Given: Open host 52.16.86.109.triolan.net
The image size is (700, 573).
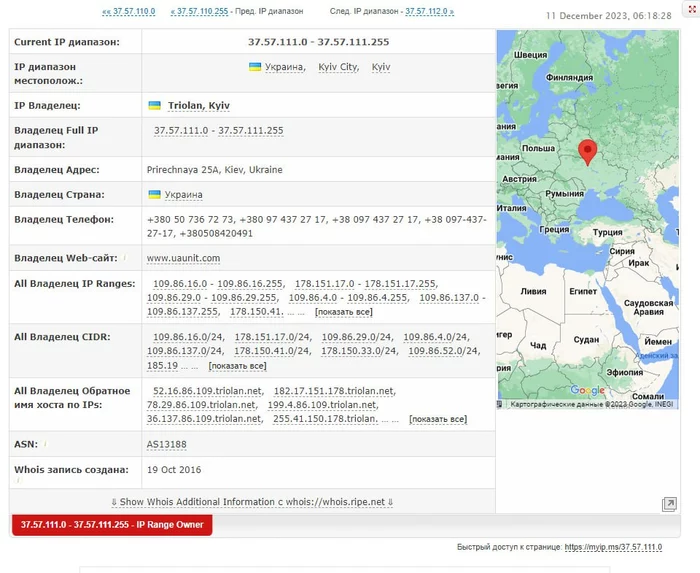Looking at the screenshot, I should [x=208, y=391].
